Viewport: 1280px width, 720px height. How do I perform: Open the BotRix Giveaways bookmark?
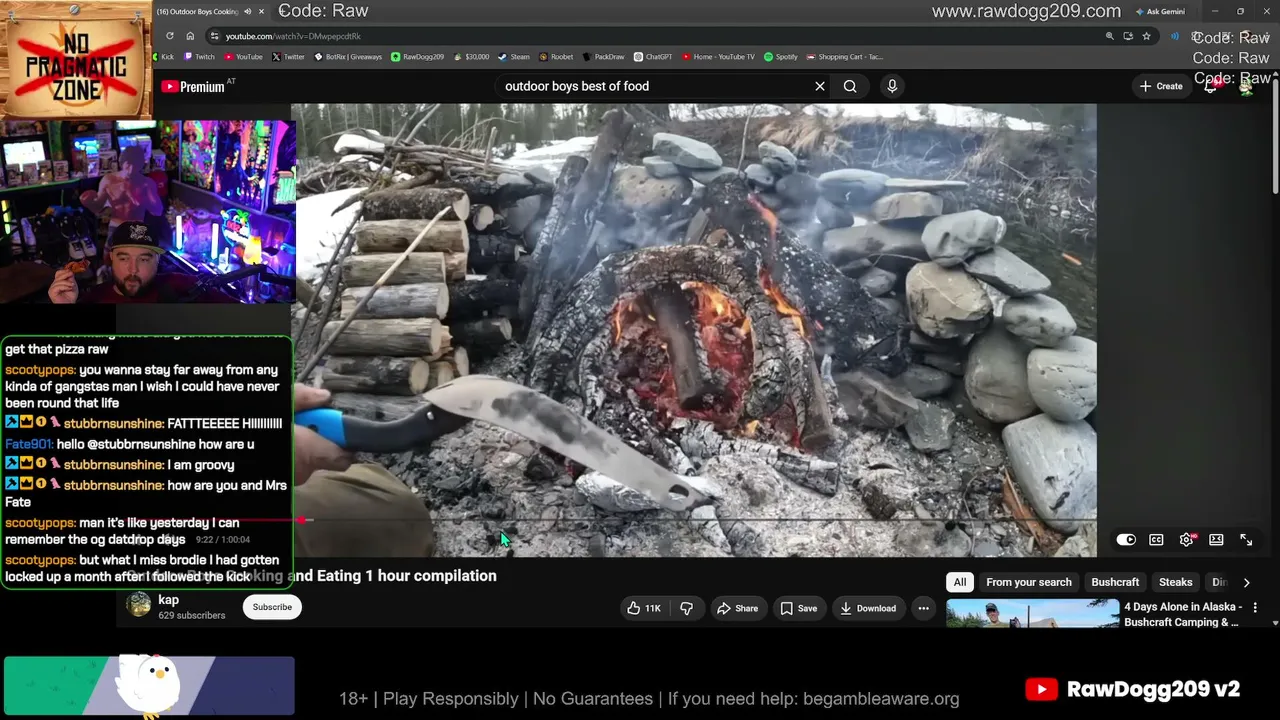click(x=348, y=57)
